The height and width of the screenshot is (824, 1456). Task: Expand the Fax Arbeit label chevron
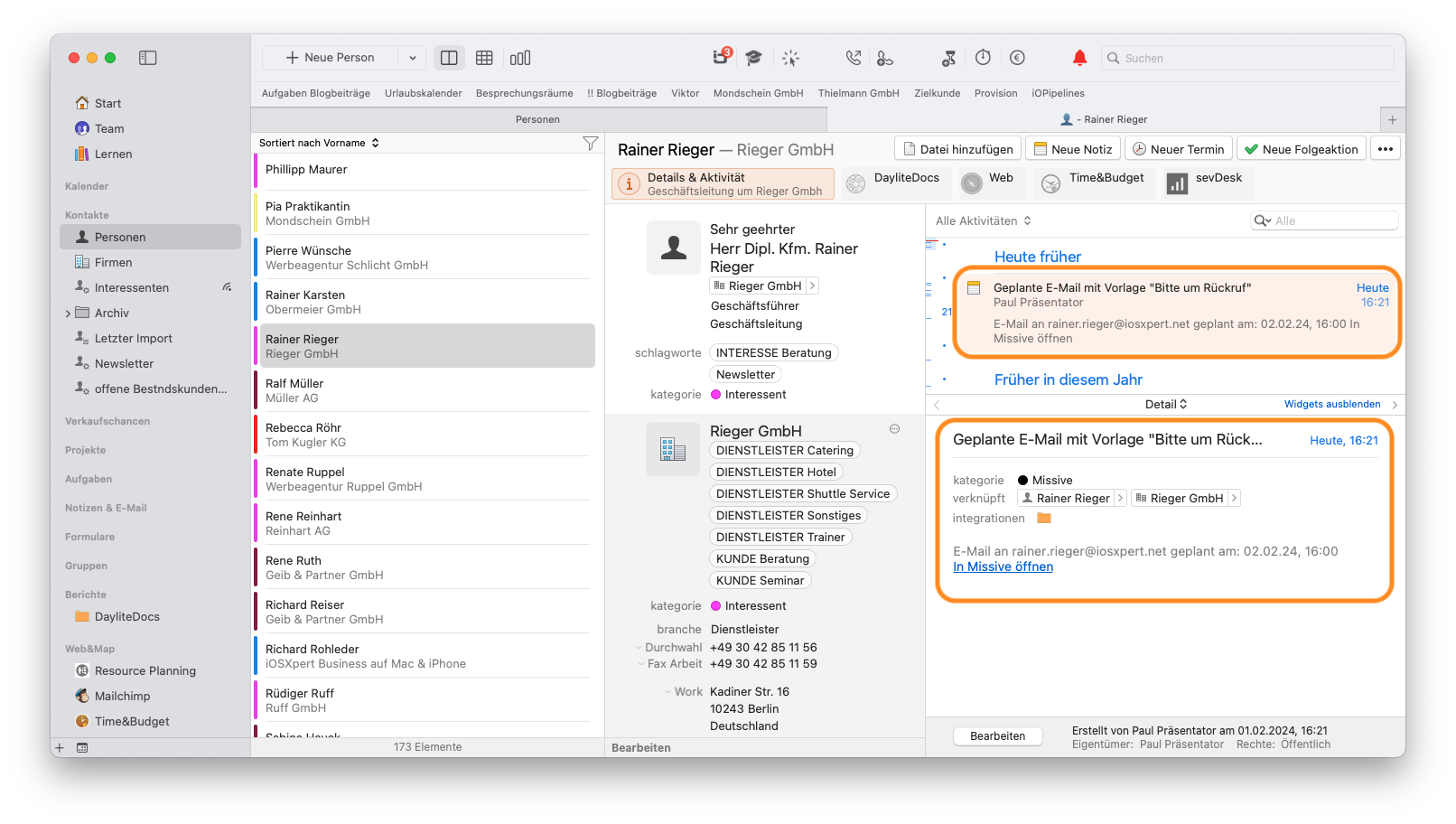click(x=641, y=664)
